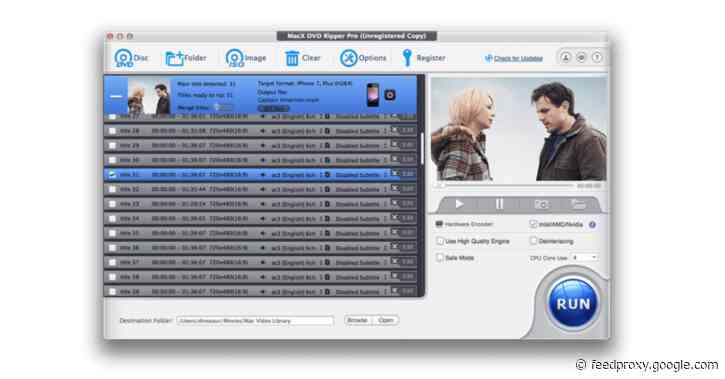The height and width of the screenshot is (379, 725).
Task: Open Register with the key icon
Action: pos(424,58)
